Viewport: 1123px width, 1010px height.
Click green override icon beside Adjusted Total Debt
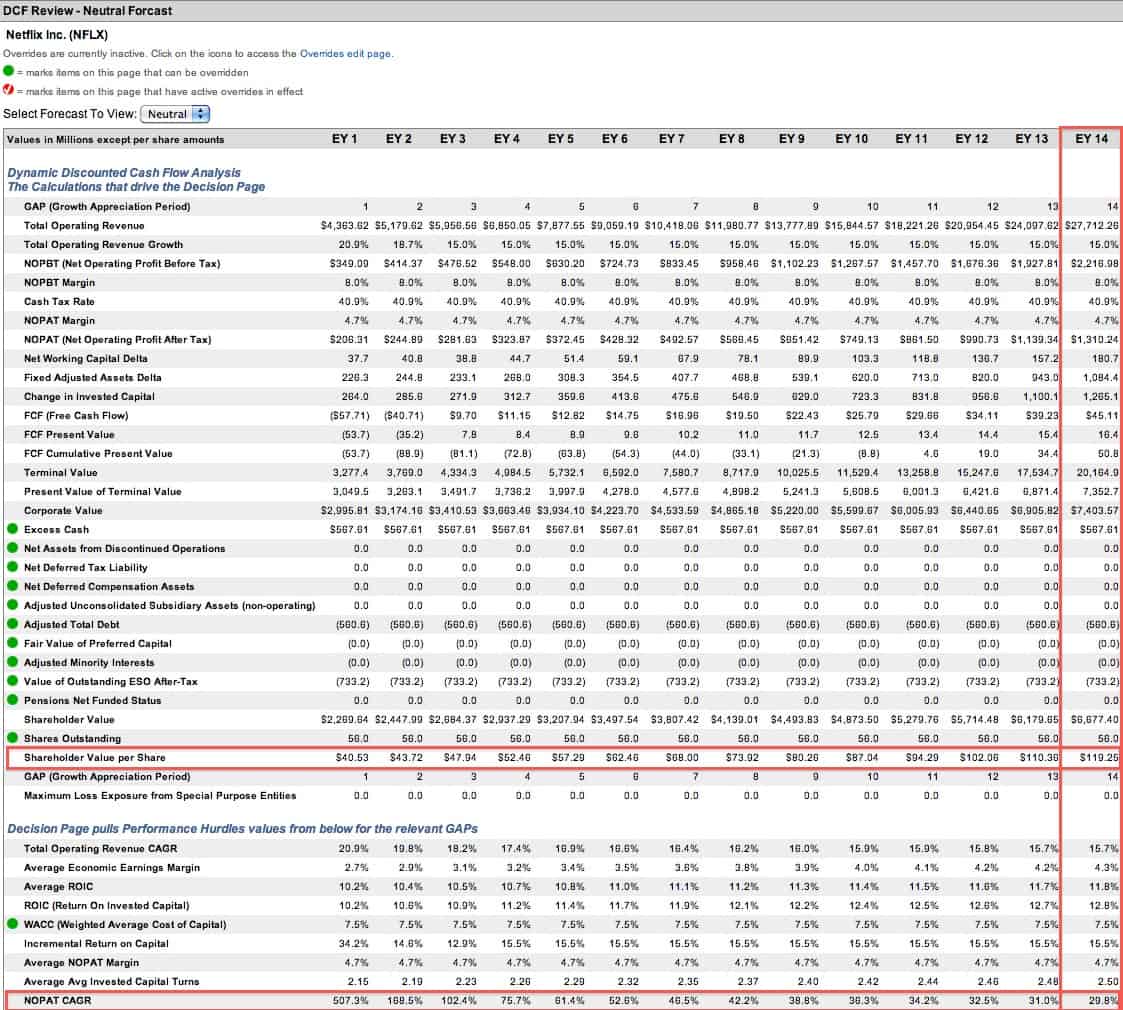tap(12, 624)
